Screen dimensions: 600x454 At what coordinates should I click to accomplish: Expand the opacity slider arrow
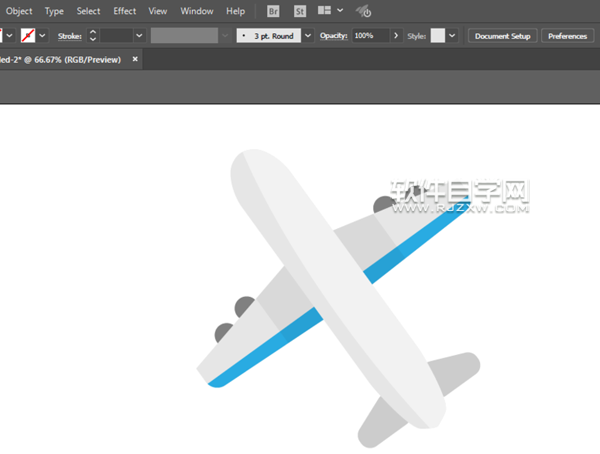click(x=395, y=35)
